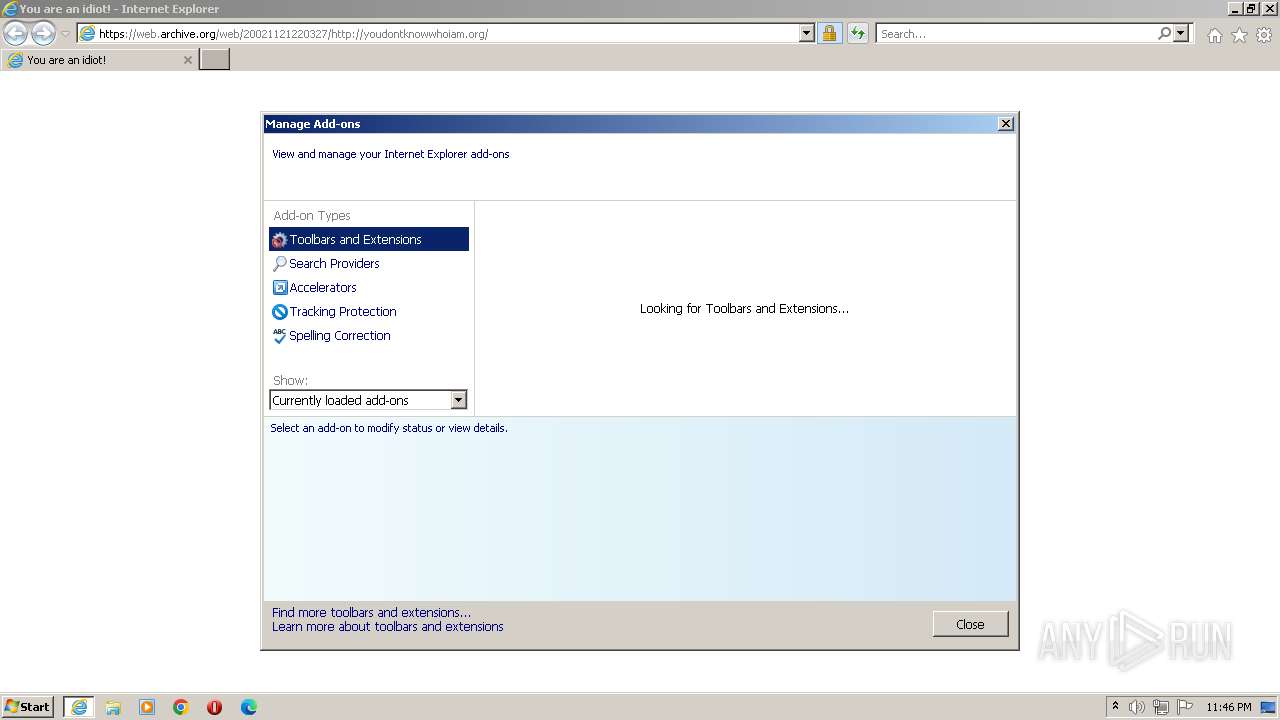Click the Toolbars and Extensions gear icon
1280x720 pixels.
280,240
